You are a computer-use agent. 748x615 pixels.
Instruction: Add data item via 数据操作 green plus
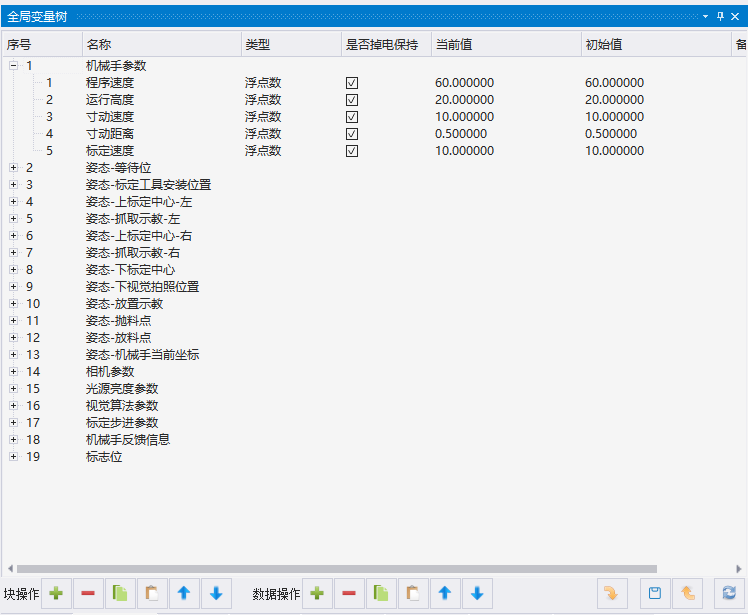317,594
